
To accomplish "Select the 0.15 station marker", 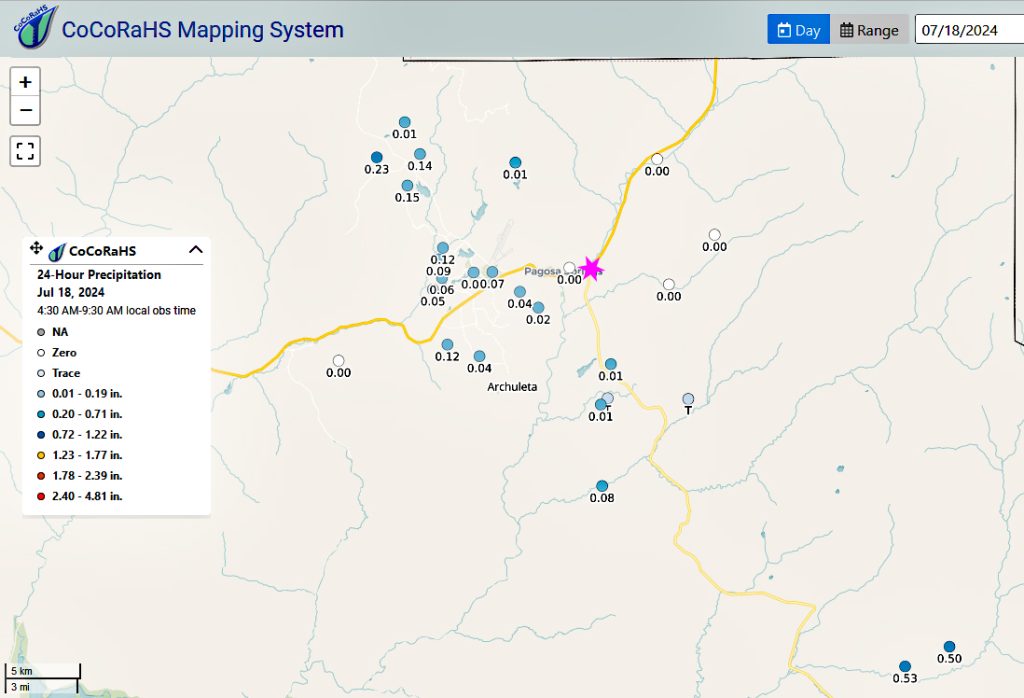I will (408, 185).
